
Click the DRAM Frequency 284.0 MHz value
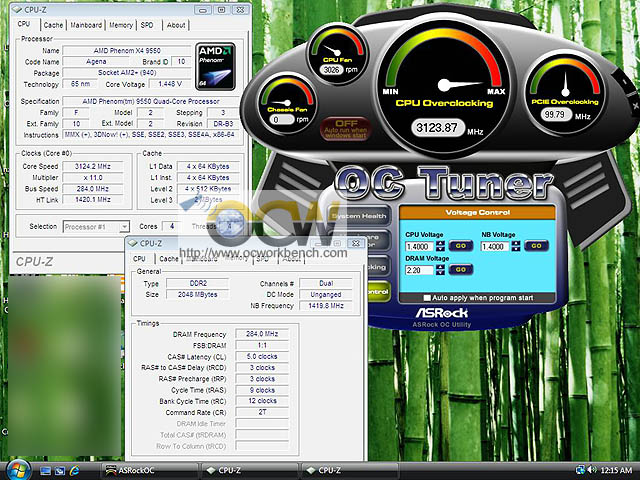click(262, 334)
